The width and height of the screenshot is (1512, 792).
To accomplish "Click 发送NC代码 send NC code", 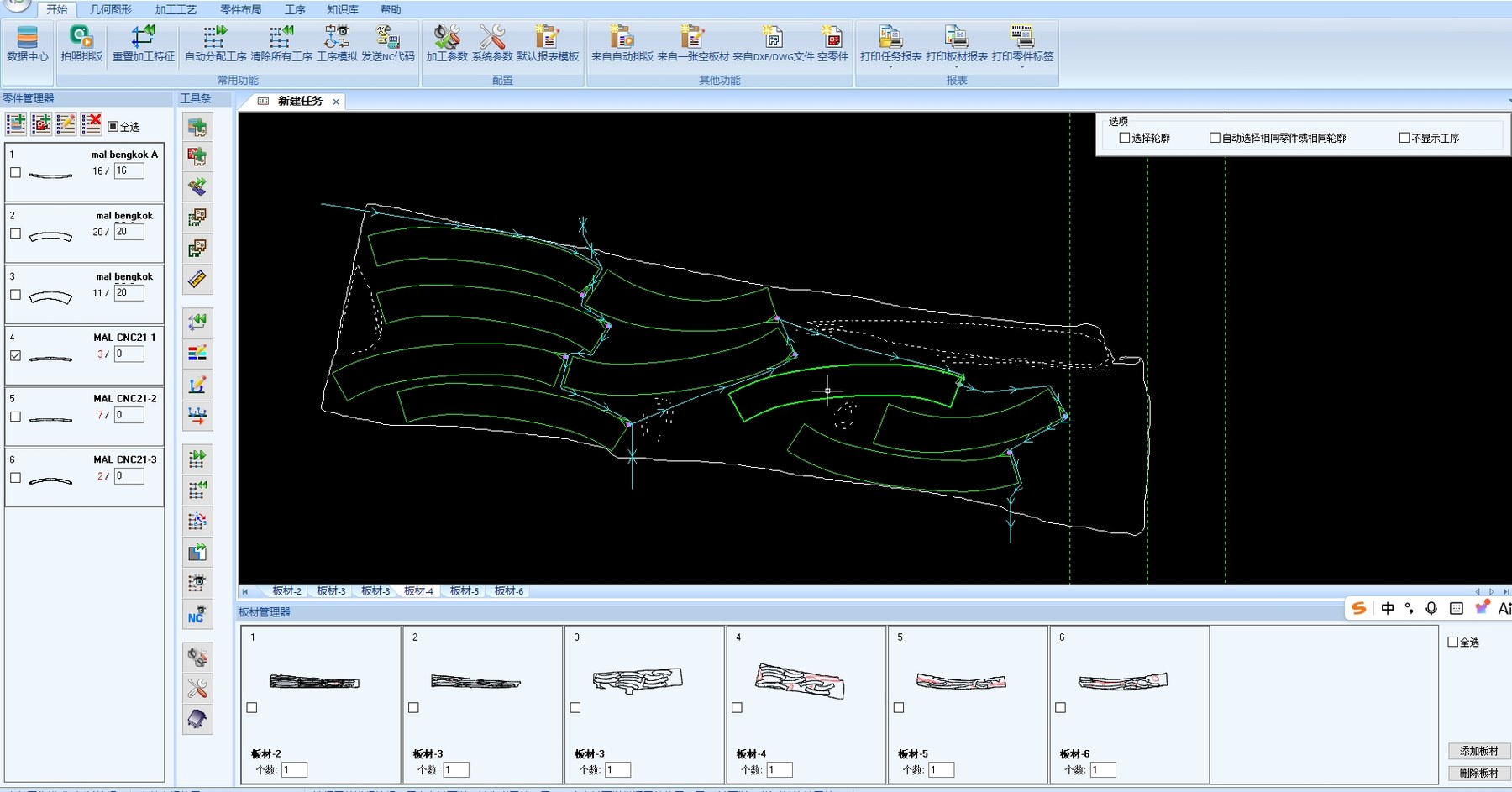I will 388,44.
